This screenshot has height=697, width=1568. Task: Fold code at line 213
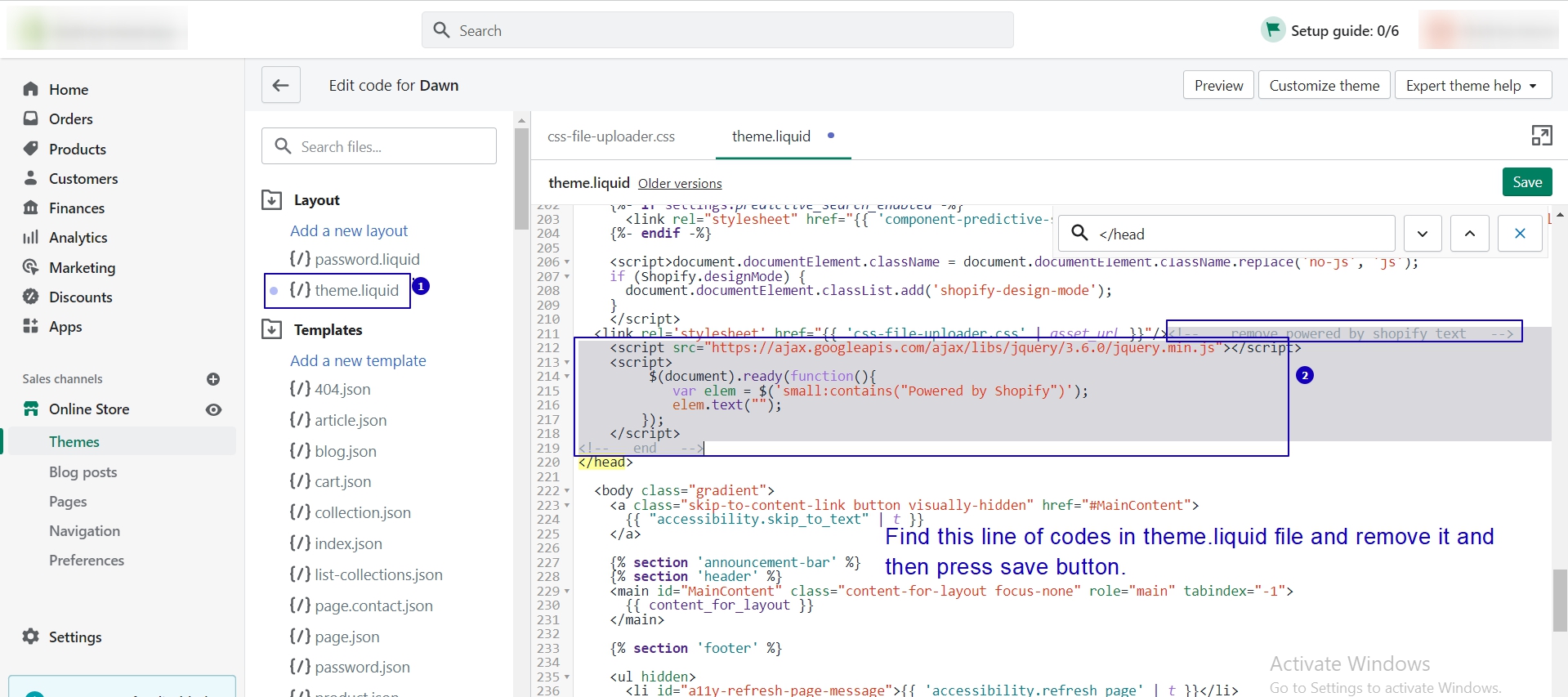567,363
